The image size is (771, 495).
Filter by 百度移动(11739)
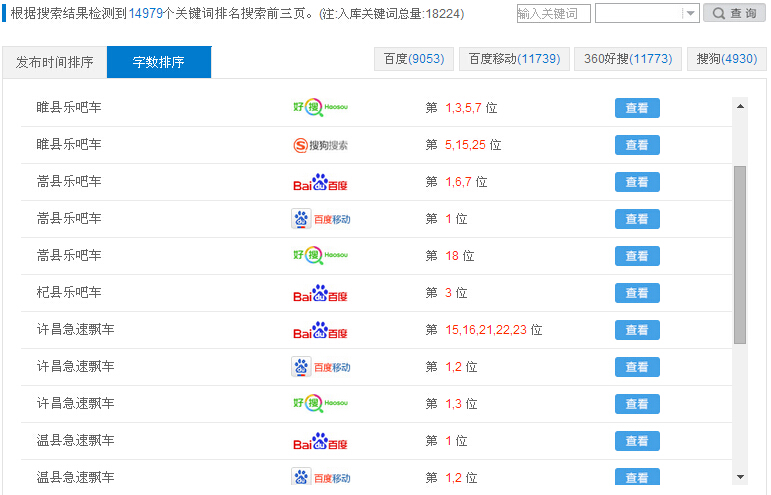pos(514,59)
